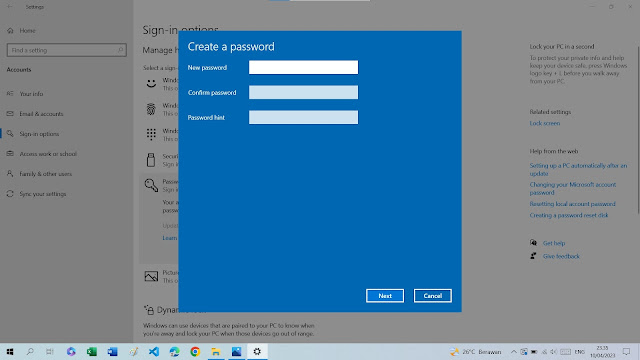Image resolution: width=640 pixels, height=360 pixels.
Task: Open Task View on taskbar
Action: (x=50, y=351)
